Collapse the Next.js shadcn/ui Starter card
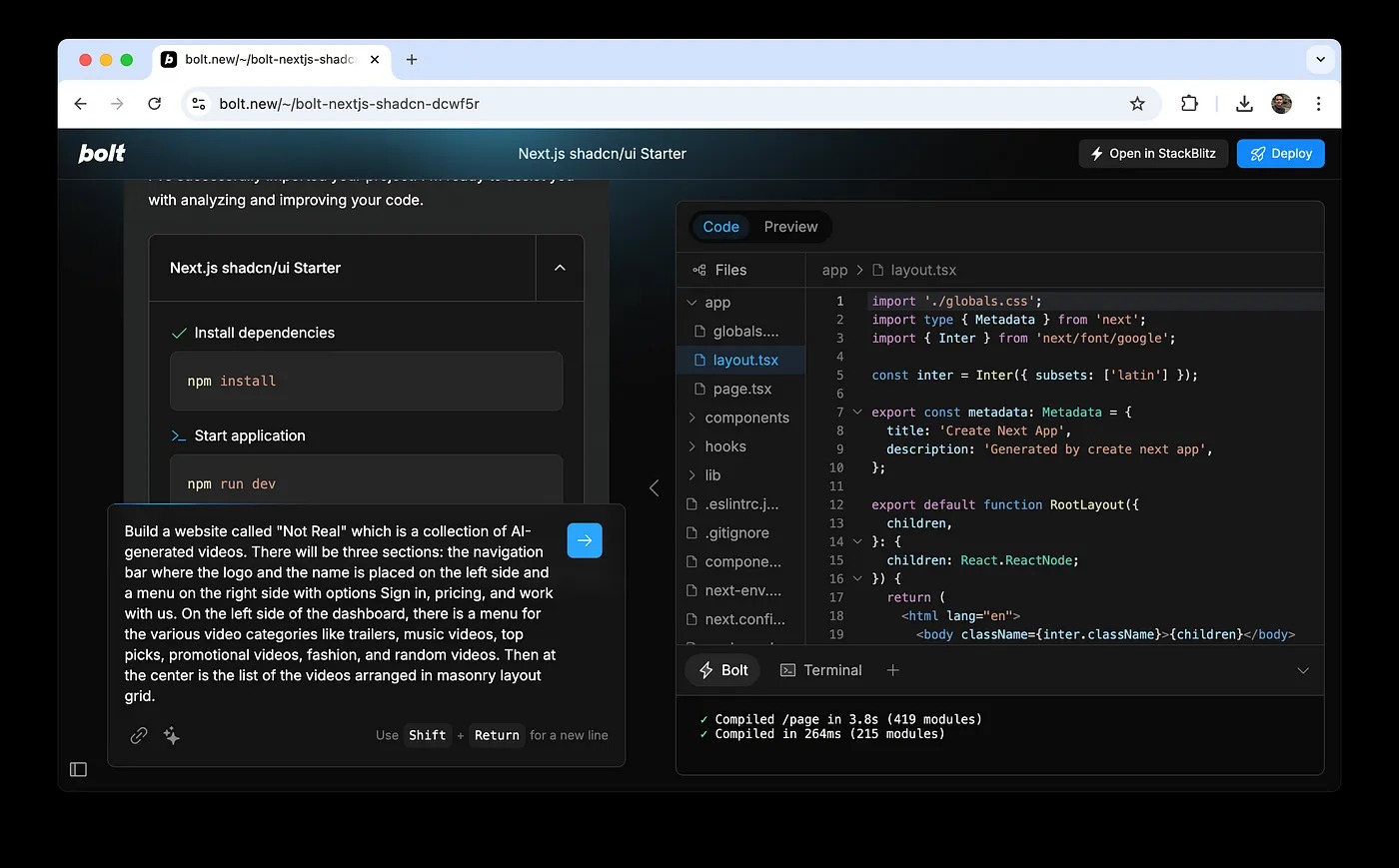This screenshot has width=1399, height=868. (560, 268)
